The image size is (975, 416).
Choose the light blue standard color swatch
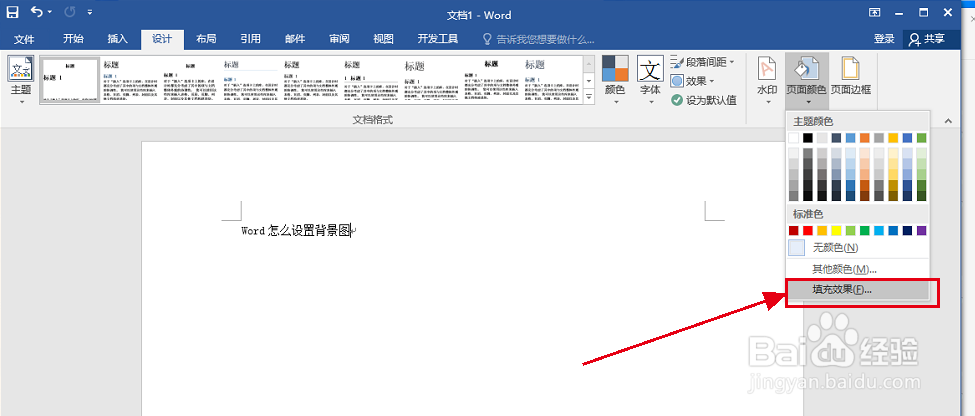[879, 231]
